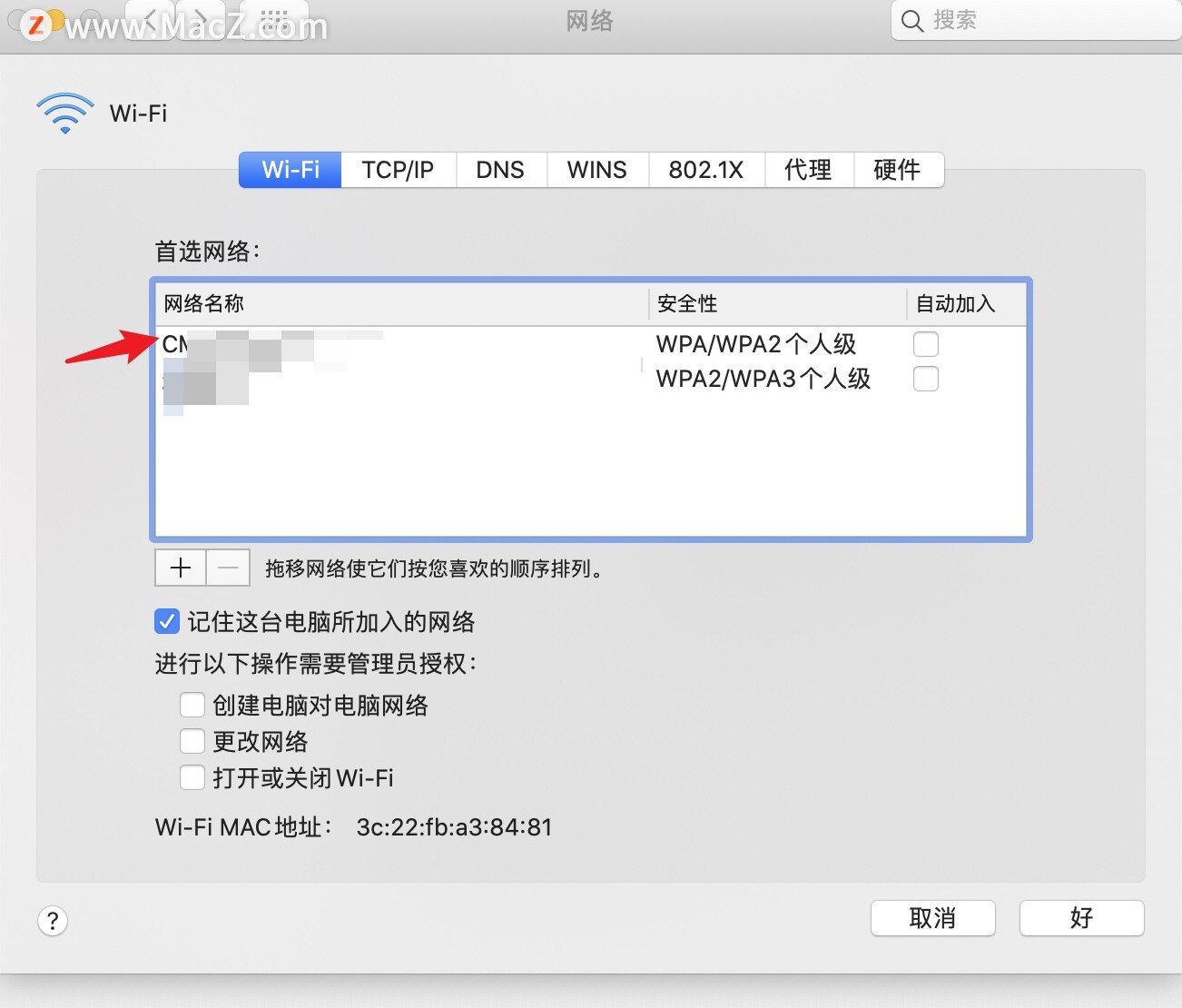Screen dimensions: 1182x1008
Task: Click the 取消 button
Action: point(932,918)
